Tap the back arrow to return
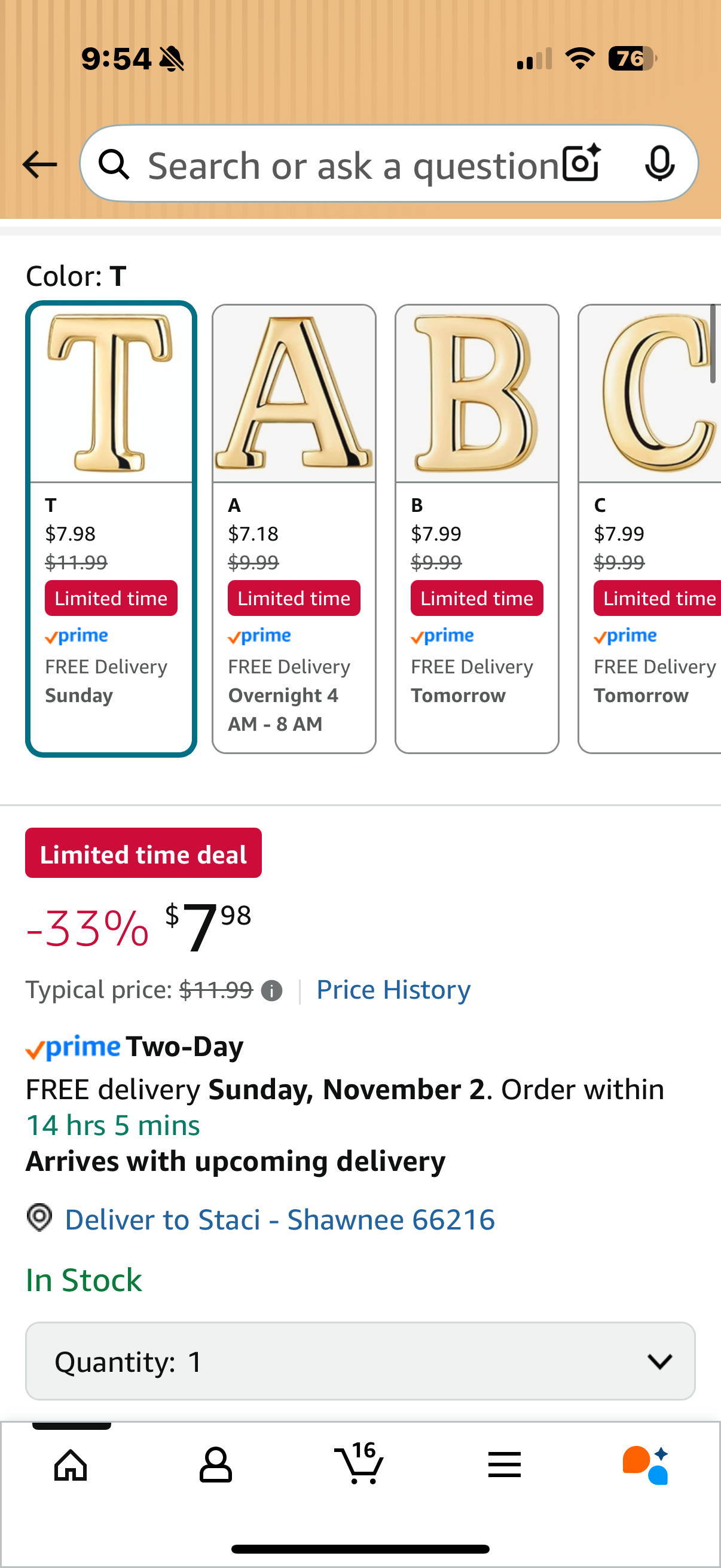721x1568 pixels. click(39, 164)
